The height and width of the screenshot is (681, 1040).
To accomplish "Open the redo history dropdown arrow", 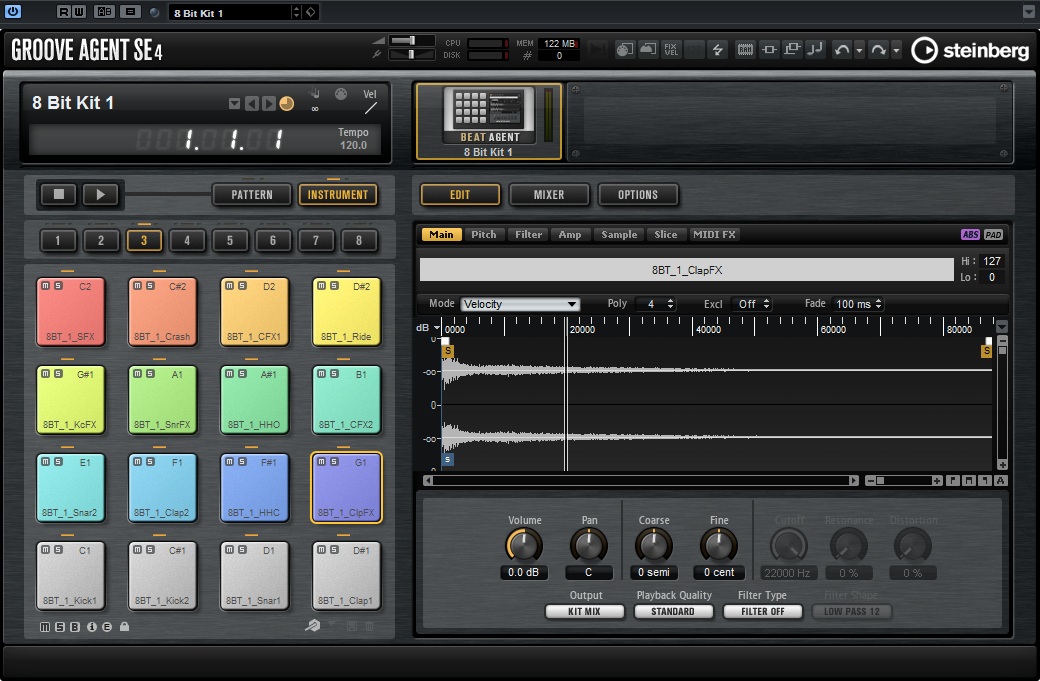I will (x=896, y=50).
